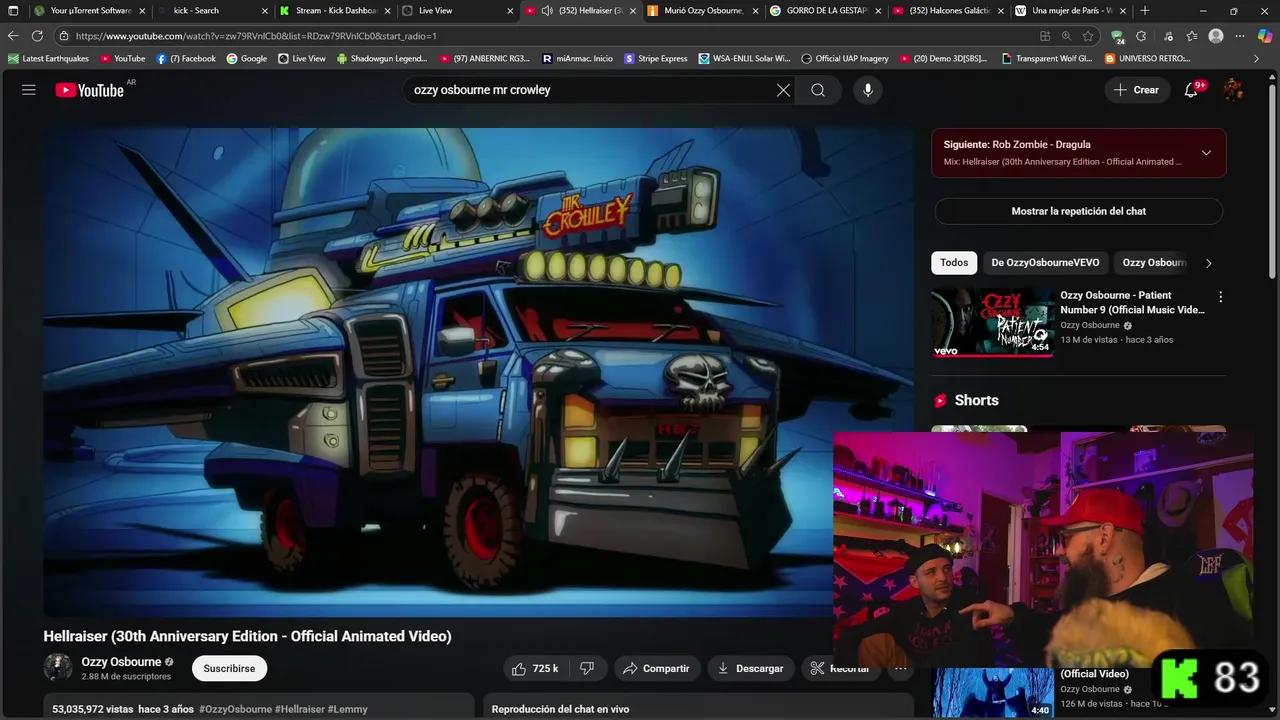The width and height of the screenshot is (1280, 720).
Task: Open the Ozzy Osbourne channel name link
Action: click(x=121, y=662)
